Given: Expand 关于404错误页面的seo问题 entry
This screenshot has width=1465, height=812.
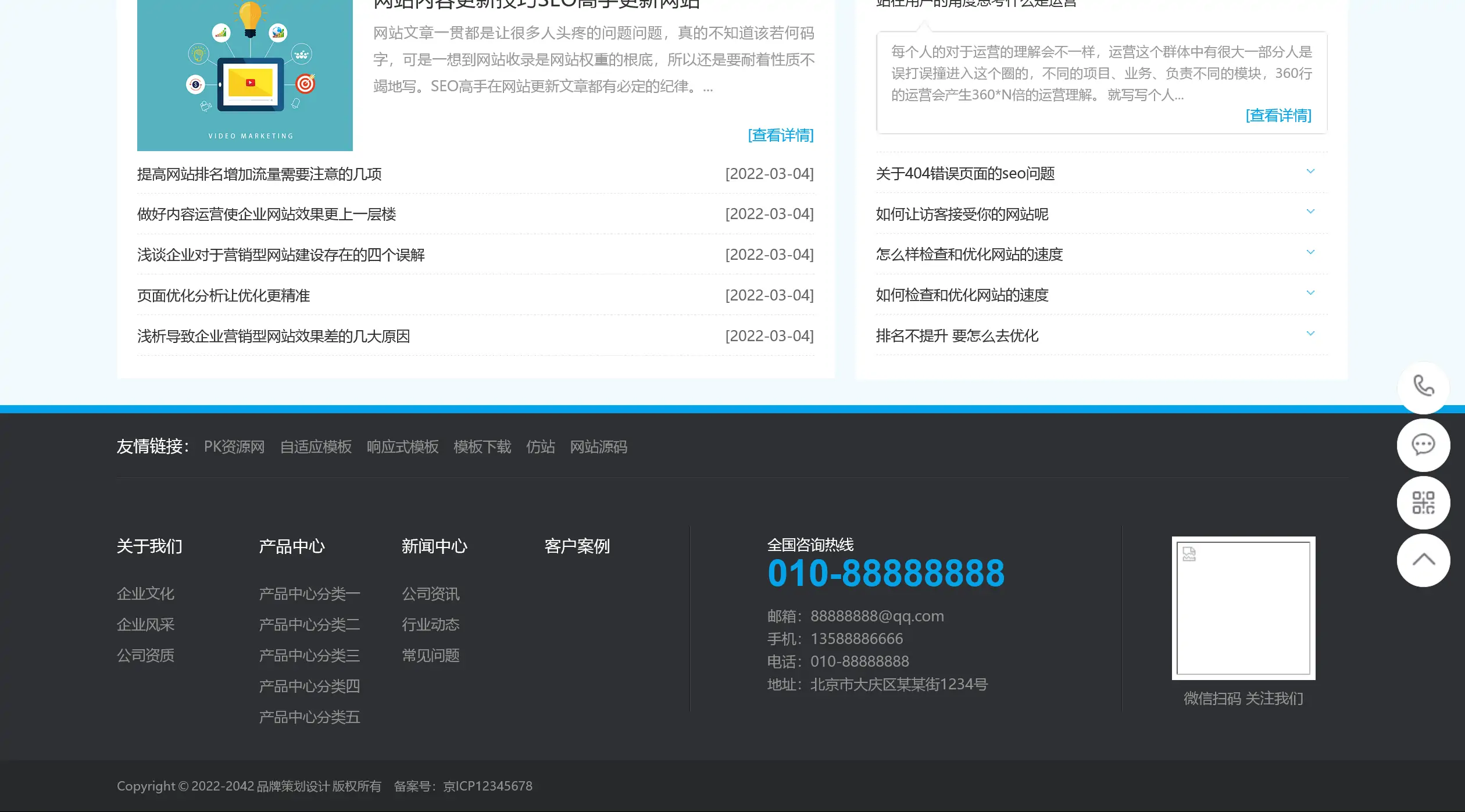Looking at the screenshot, I should 1310,171.
